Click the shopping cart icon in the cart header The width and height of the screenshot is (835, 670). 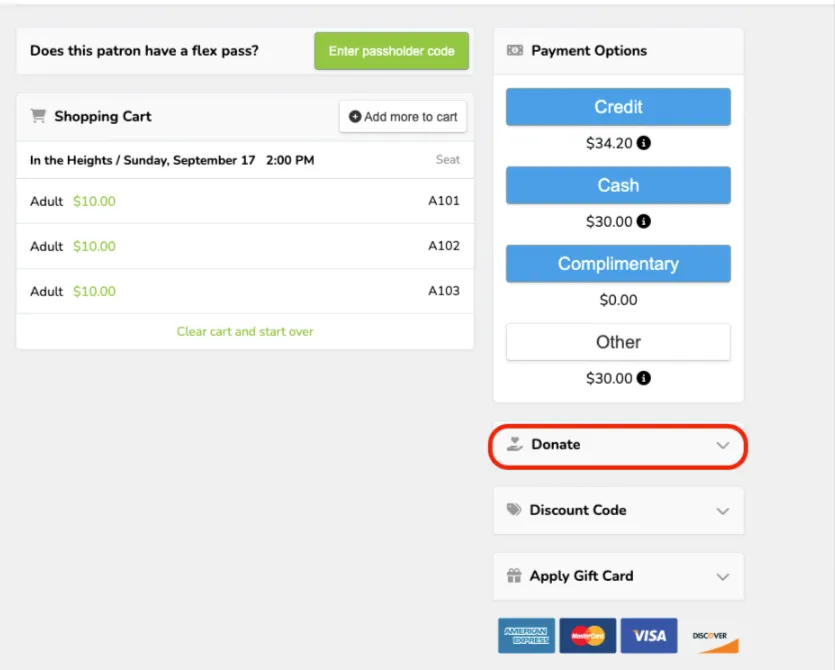38,116
